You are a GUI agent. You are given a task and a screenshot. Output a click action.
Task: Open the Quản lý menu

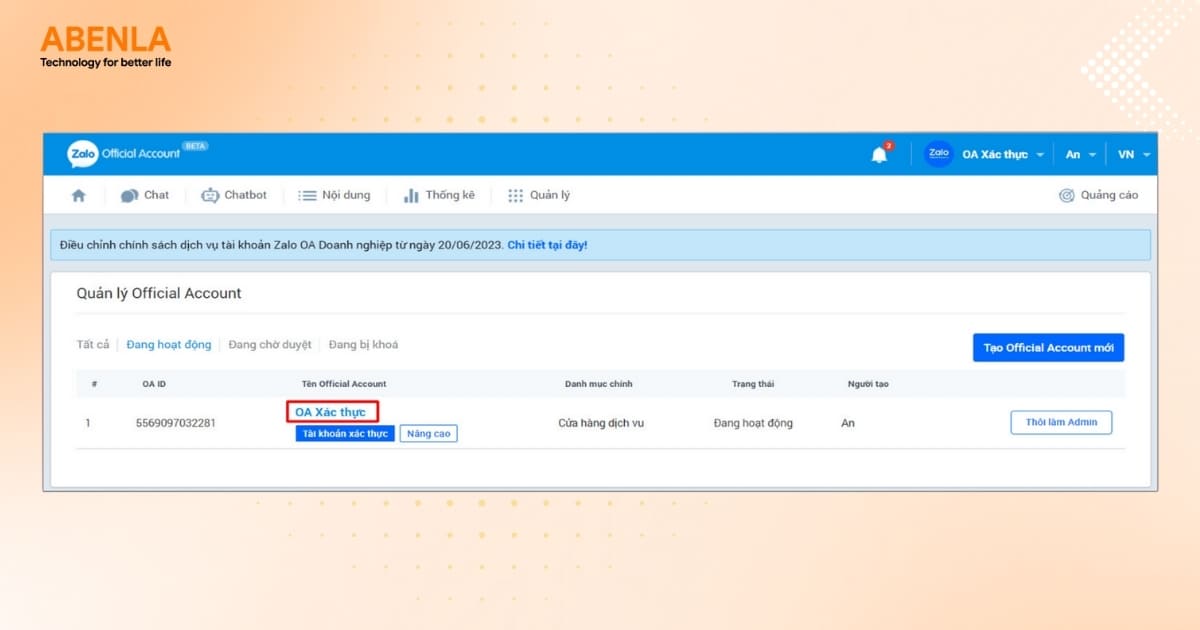[x=539, y=195]
